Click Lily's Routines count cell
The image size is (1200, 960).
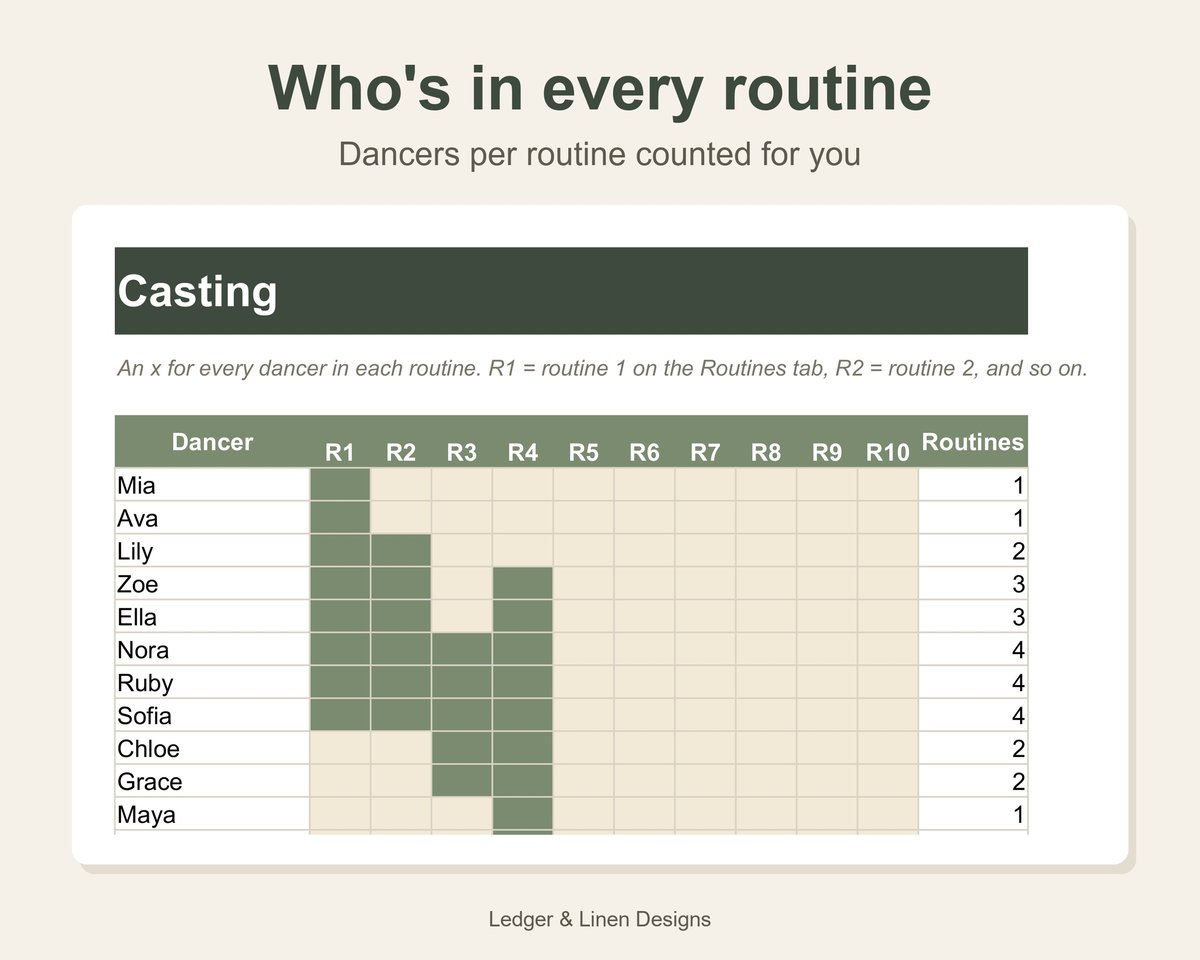point(973,551)
